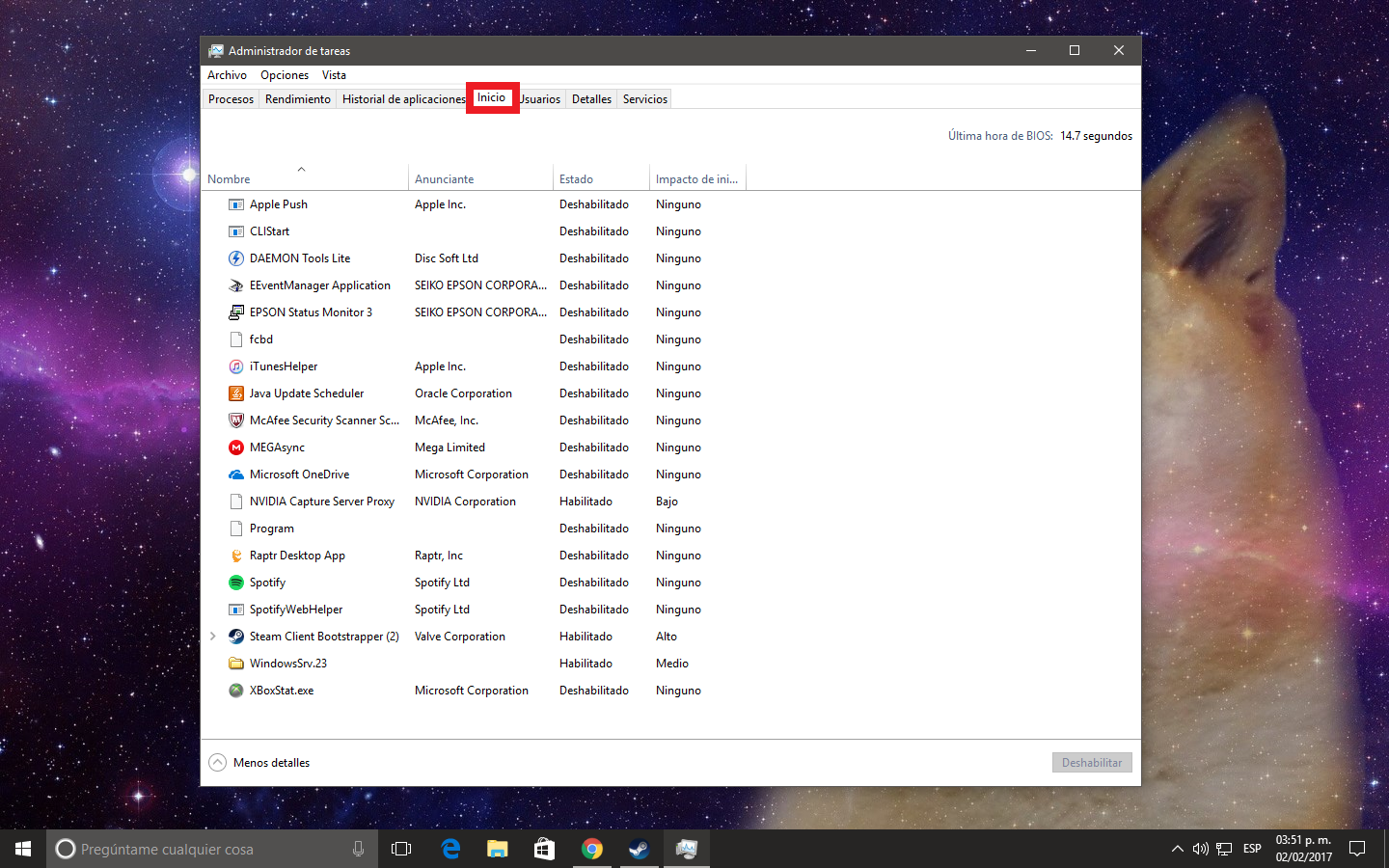The height and width of the screenshot is (868, 1389).
Task: Select the Microsoft OneDrive cloud icon
Action: click(x=235, y=475)
